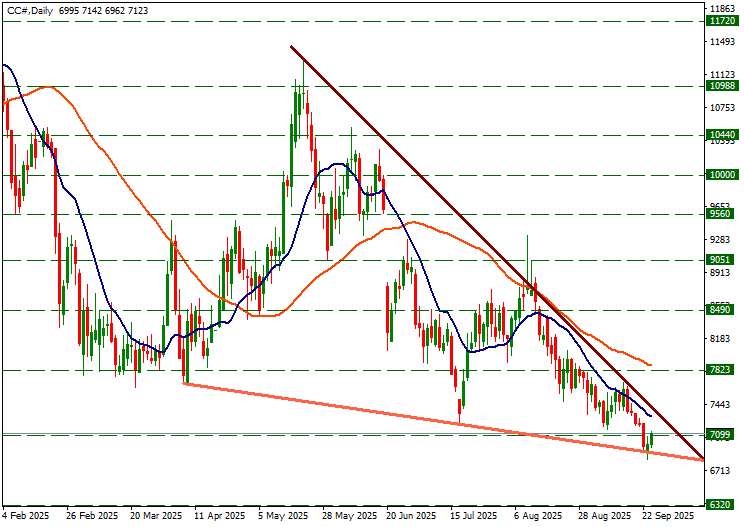The width and height of the screenshot is (744, 527).
Task: Select the 7099 price level label
Action: click(721, 435)
